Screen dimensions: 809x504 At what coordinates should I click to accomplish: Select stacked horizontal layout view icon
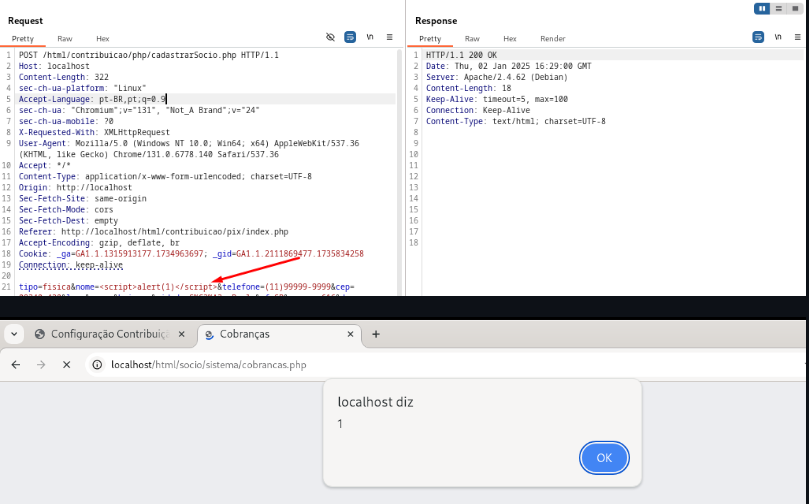click(x=779, y=9)
